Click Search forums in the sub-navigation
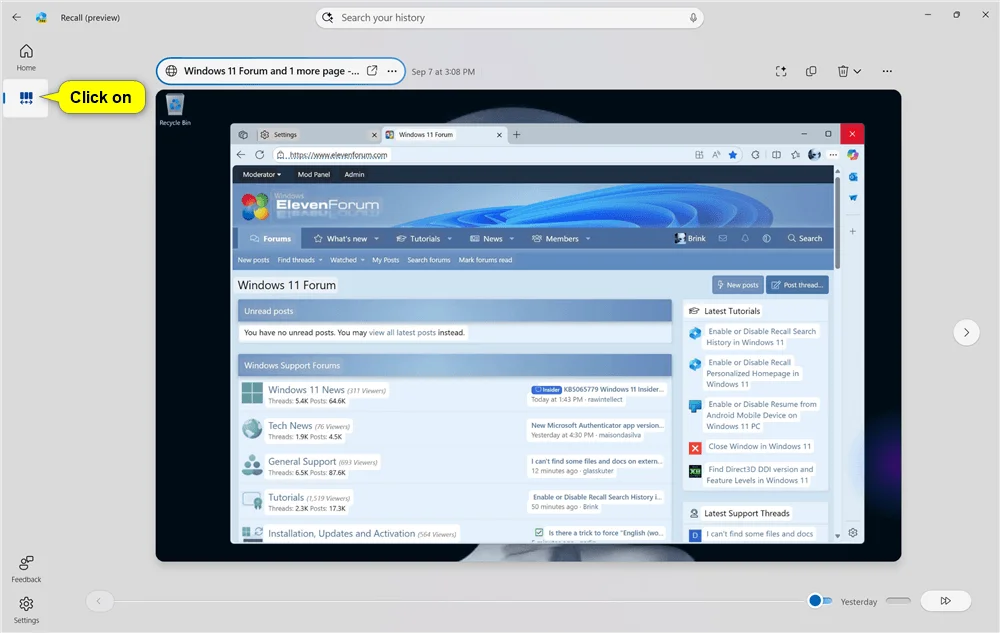This screenshot has height=633, width=1000. [429, 260]
